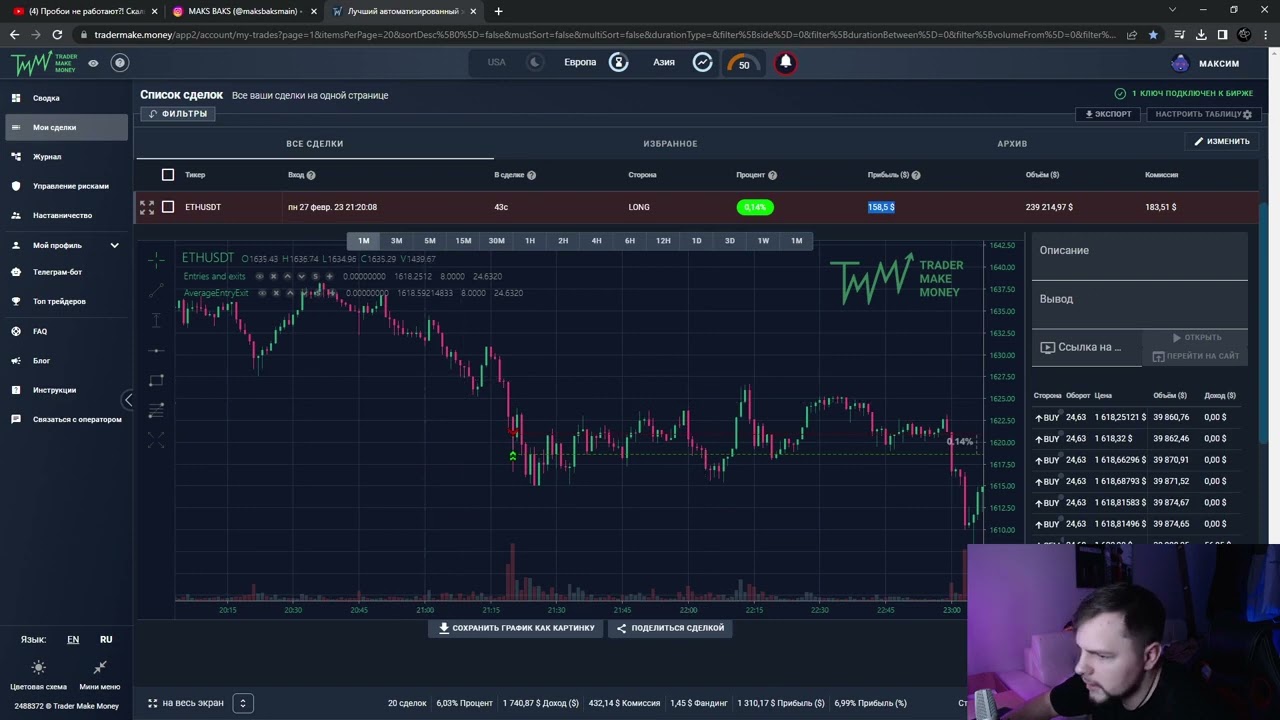Image resolution: width=1280 pixels, height=720 pixels.
Task: Tick the select-all trades checkbox
Action: 168,175
